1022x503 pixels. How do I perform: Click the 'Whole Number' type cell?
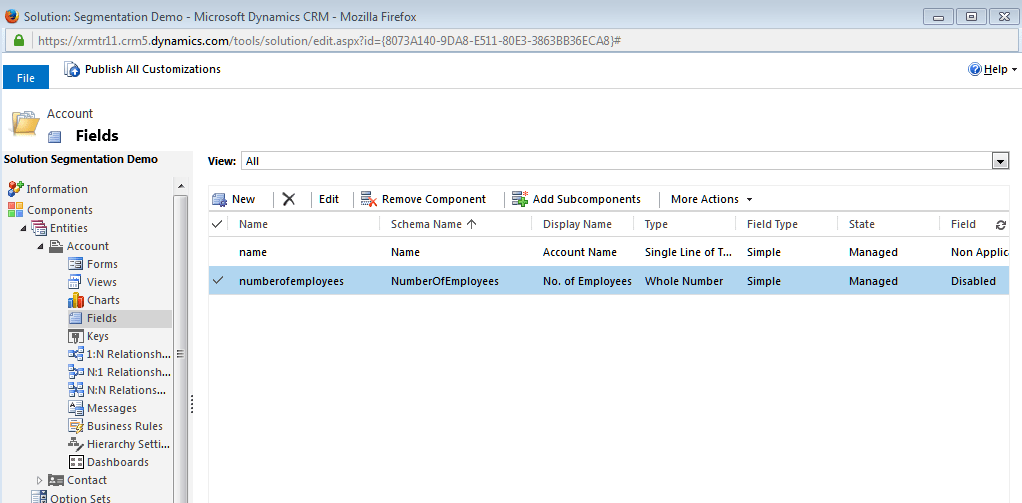(x=684, y=281)
